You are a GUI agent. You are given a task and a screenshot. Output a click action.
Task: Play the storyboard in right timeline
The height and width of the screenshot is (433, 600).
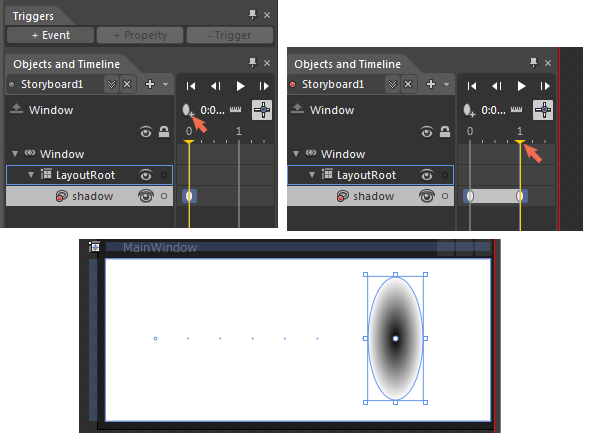[521, 86]
